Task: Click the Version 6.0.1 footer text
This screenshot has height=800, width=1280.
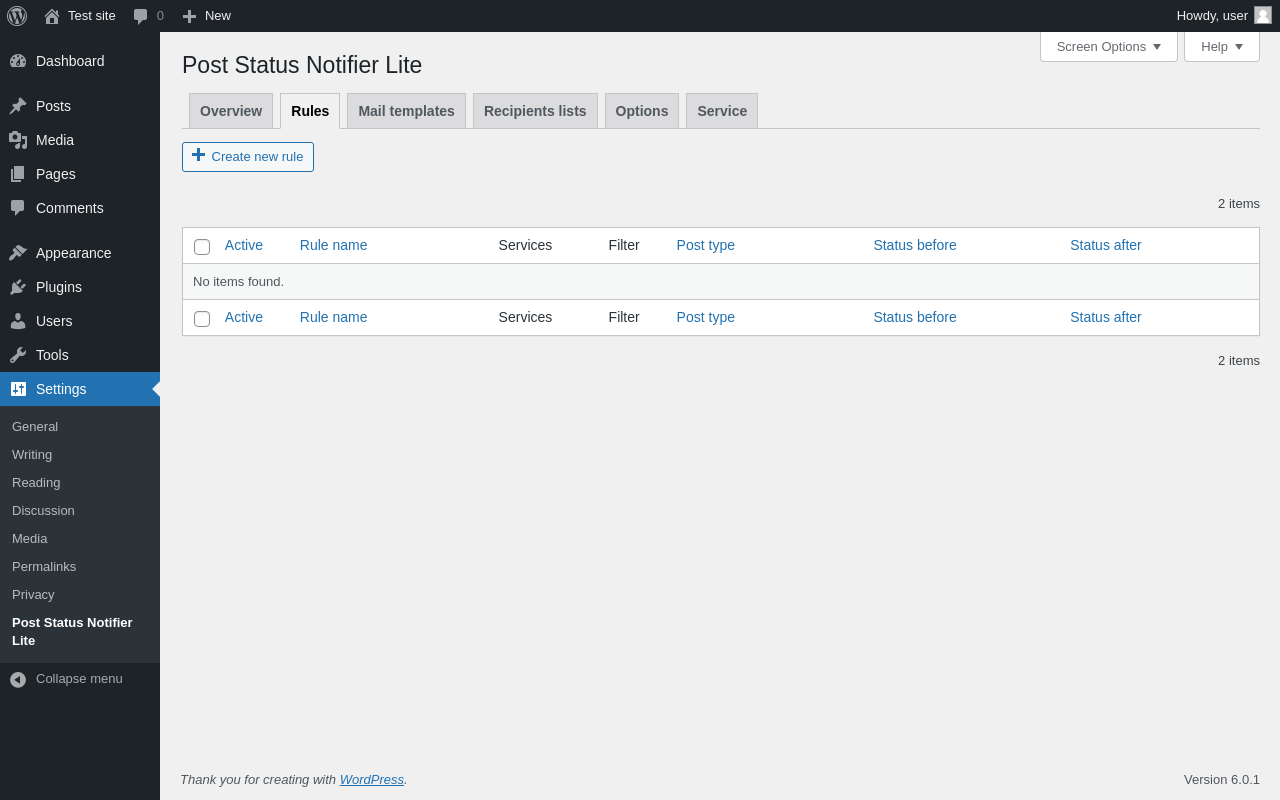Action: coord(1222,779)
